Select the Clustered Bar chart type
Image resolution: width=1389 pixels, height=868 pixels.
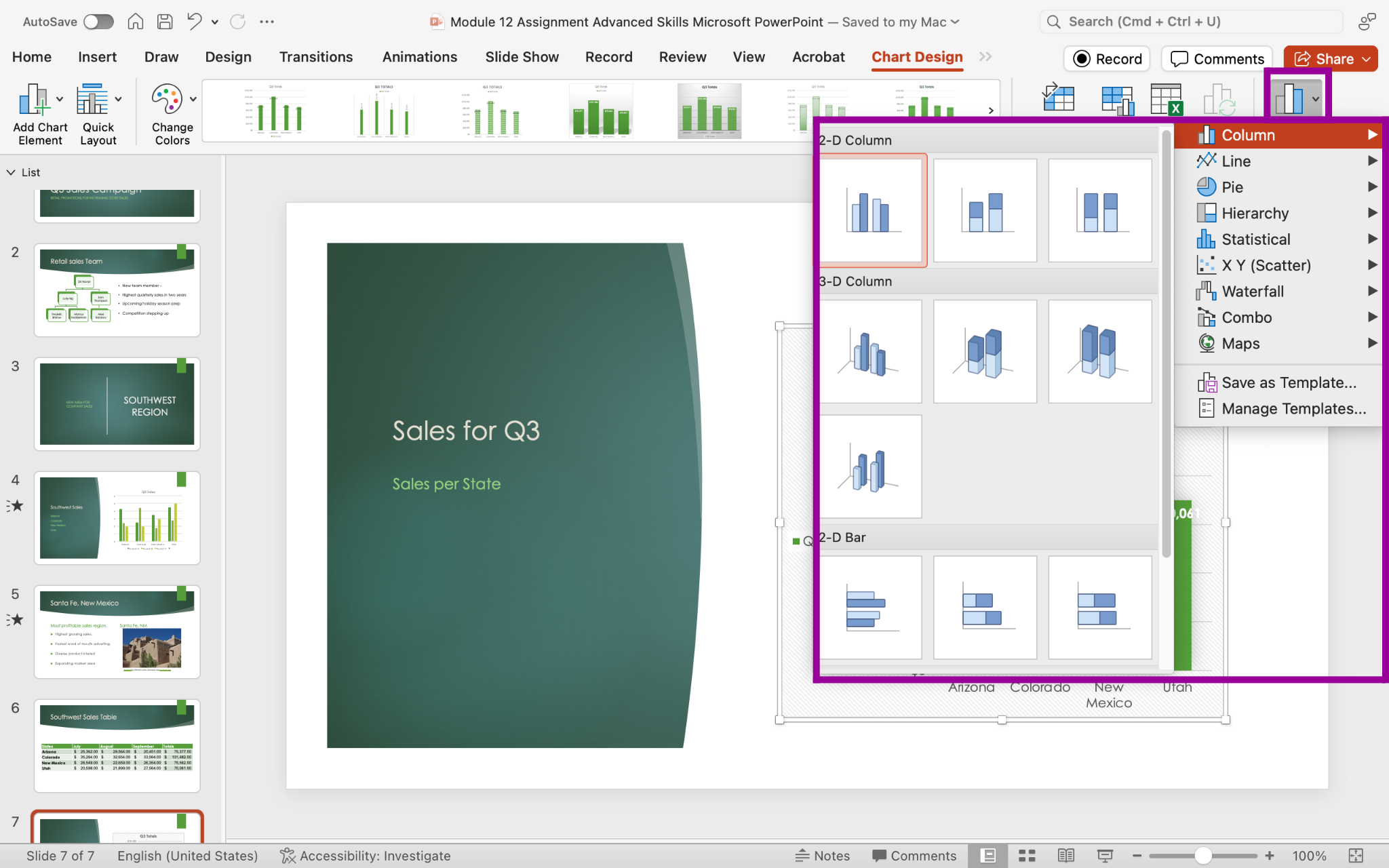pos(871,608)
